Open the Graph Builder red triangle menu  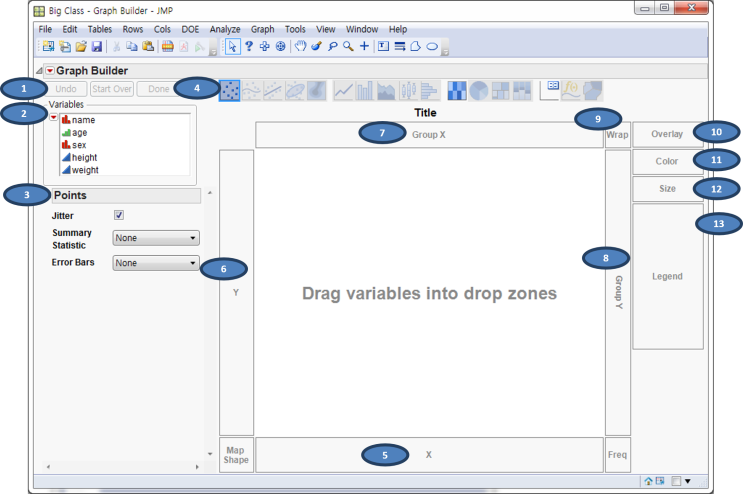pos(50,71)
